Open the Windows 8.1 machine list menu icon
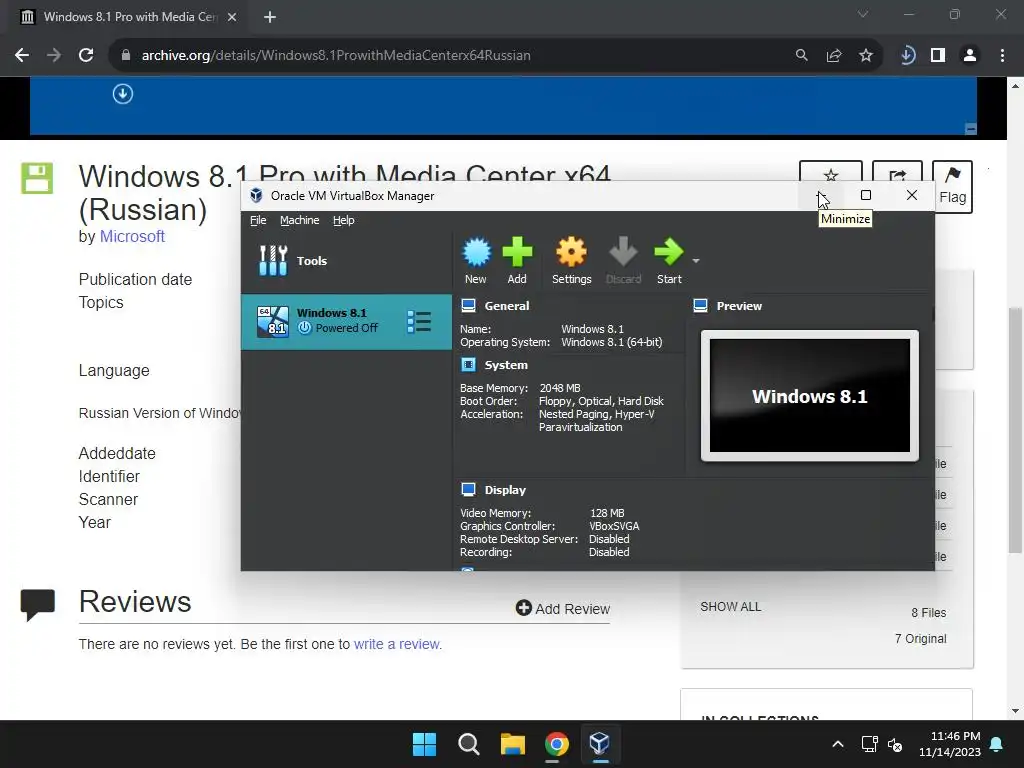Viewport: 1024px width, 768px height. (419, 321)
